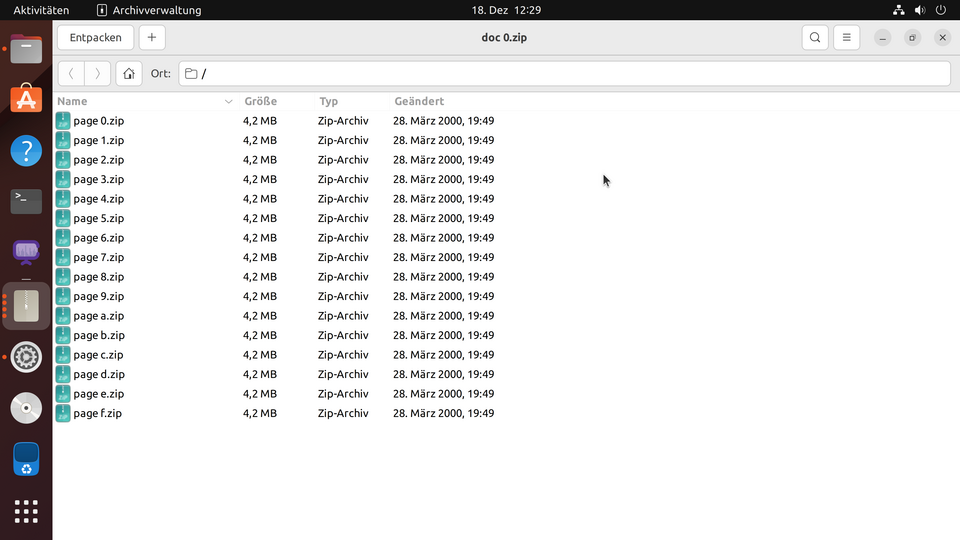Open system status menu with power icon
Image resolution: width=960 pixels, height=540 pixels.
point(940,10)
